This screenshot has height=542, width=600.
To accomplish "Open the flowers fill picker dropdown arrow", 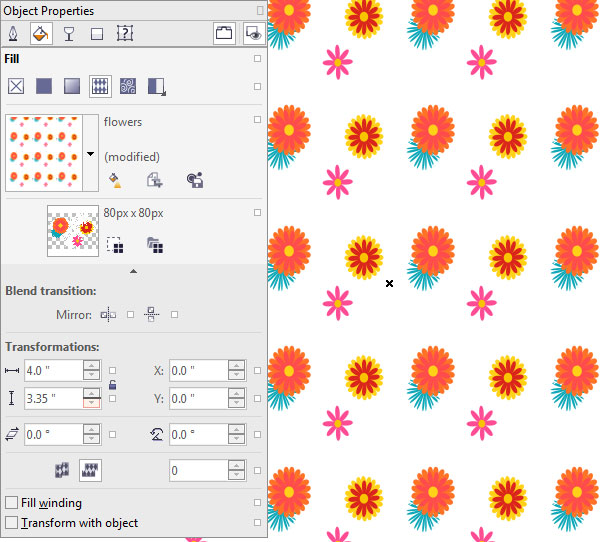I will pyautogui.click(x=90, y=153).
